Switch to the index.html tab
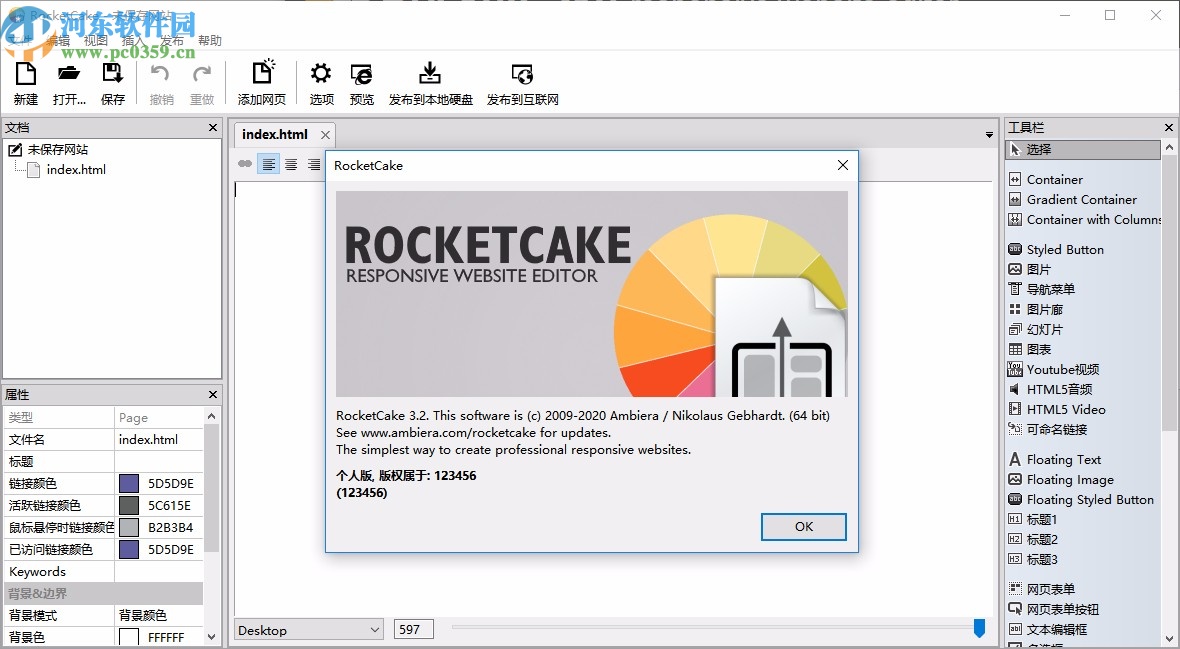The image size is (1180, 649). pyautogui.click(x=275, y=133)
